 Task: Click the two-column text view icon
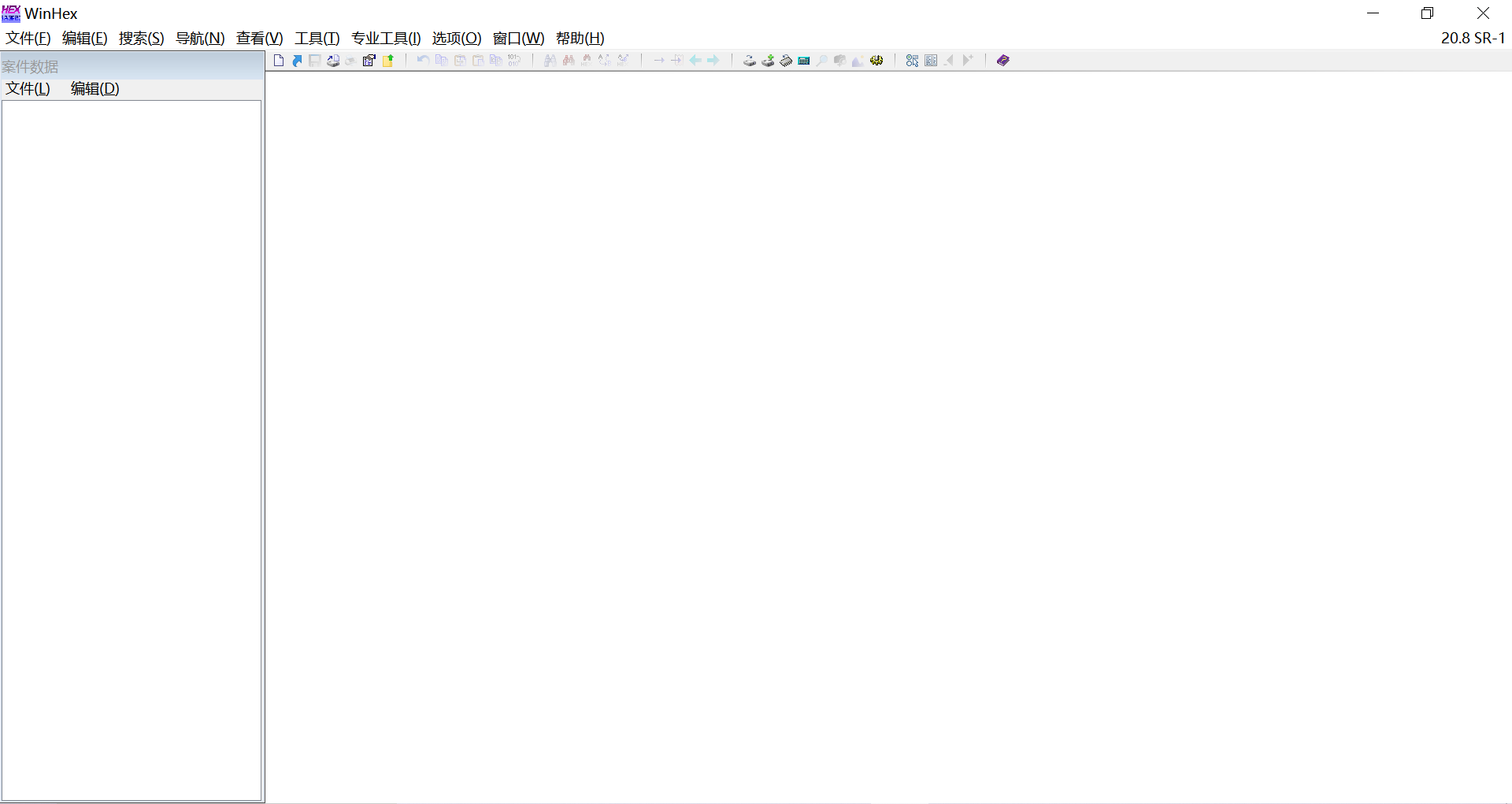[931, 61]
